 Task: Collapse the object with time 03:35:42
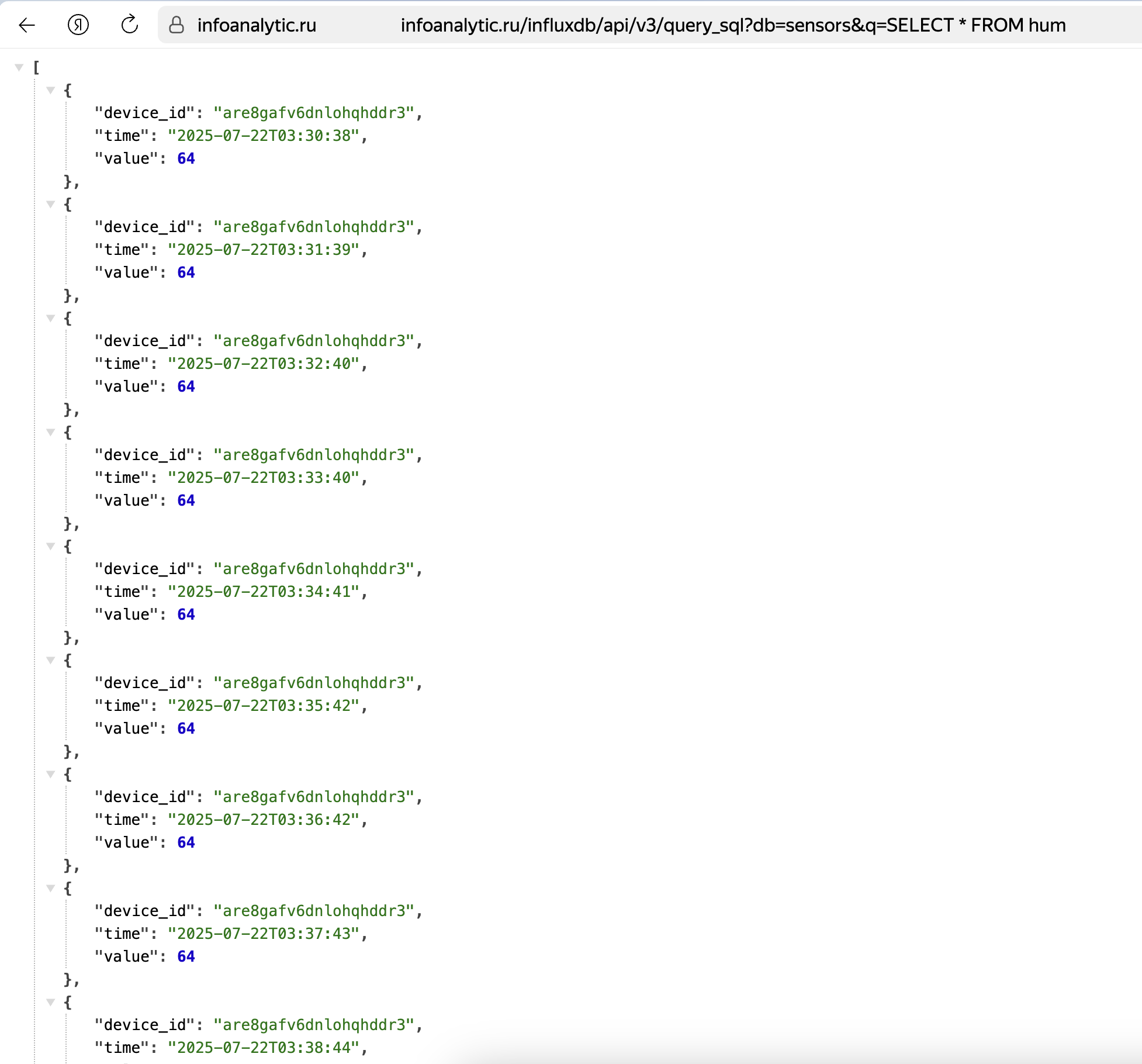[x=51, y=660]
